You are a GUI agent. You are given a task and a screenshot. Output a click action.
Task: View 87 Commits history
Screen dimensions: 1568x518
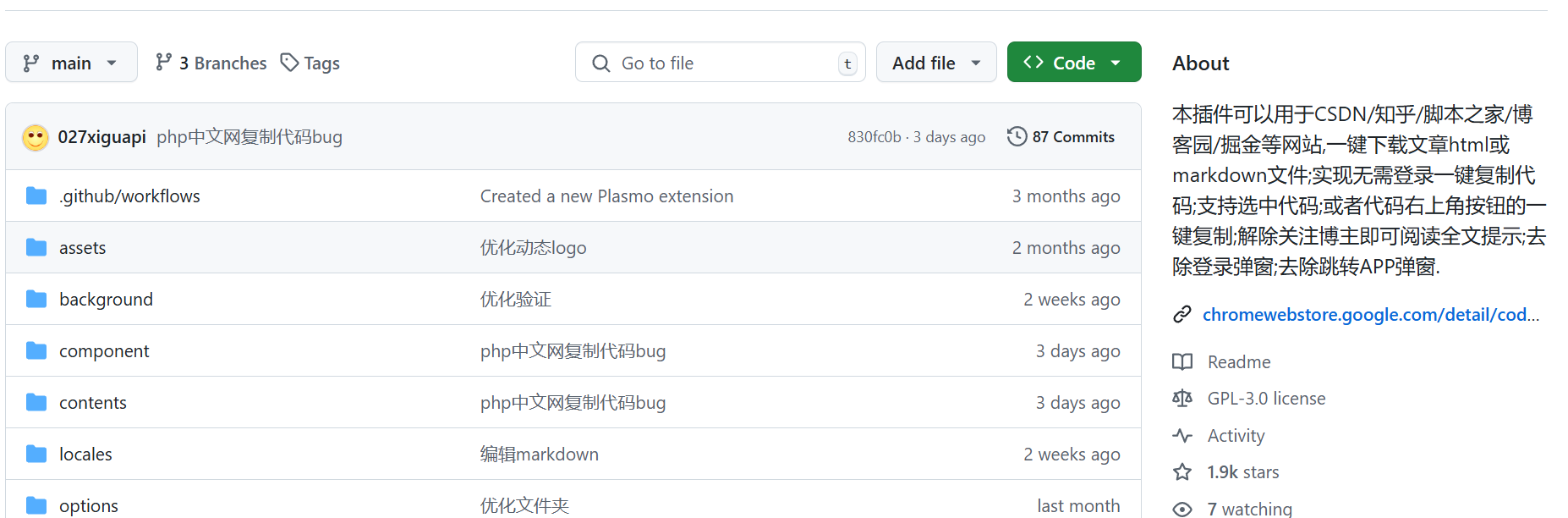[1072, 137]
